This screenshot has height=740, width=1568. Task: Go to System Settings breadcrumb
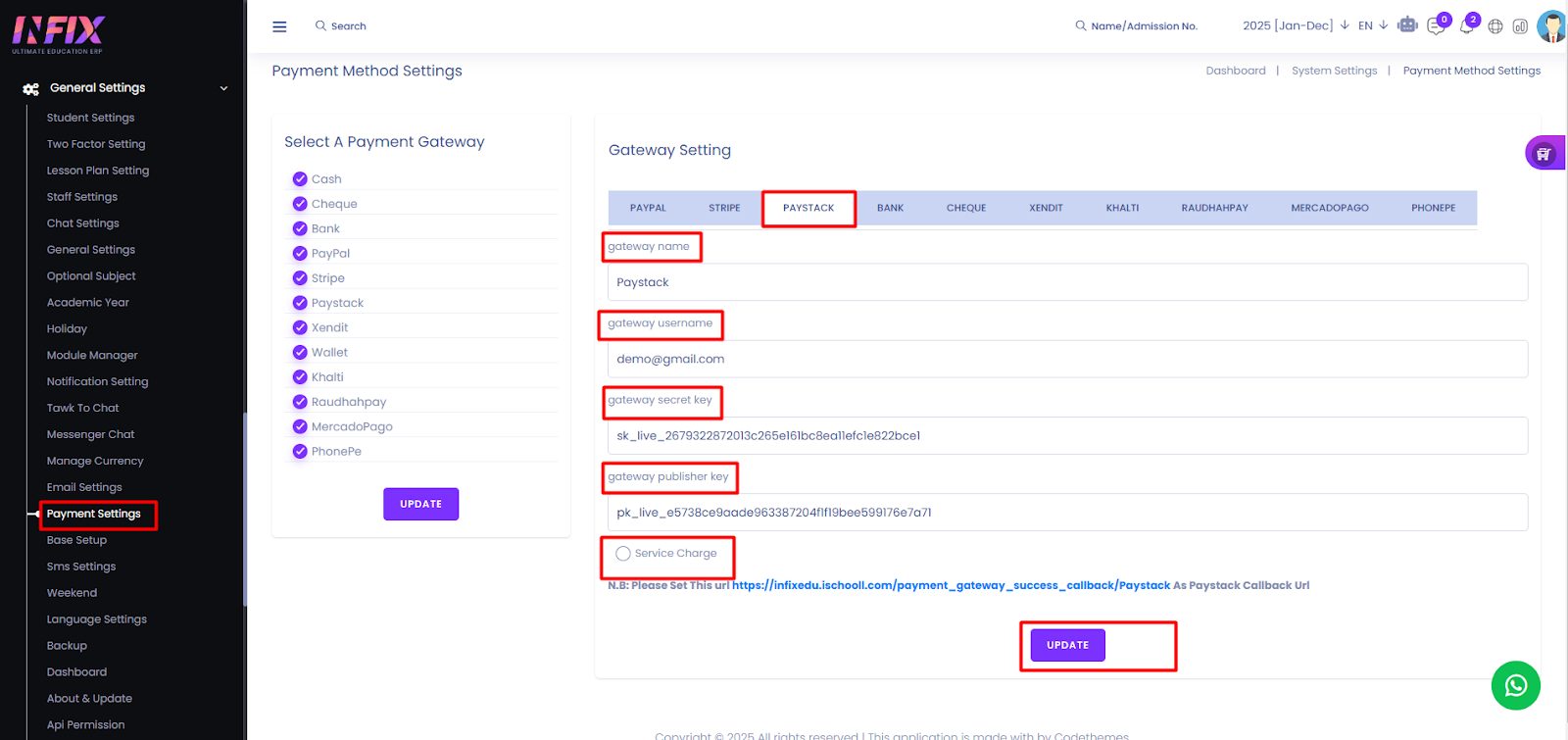click(x=1334, y=71)
